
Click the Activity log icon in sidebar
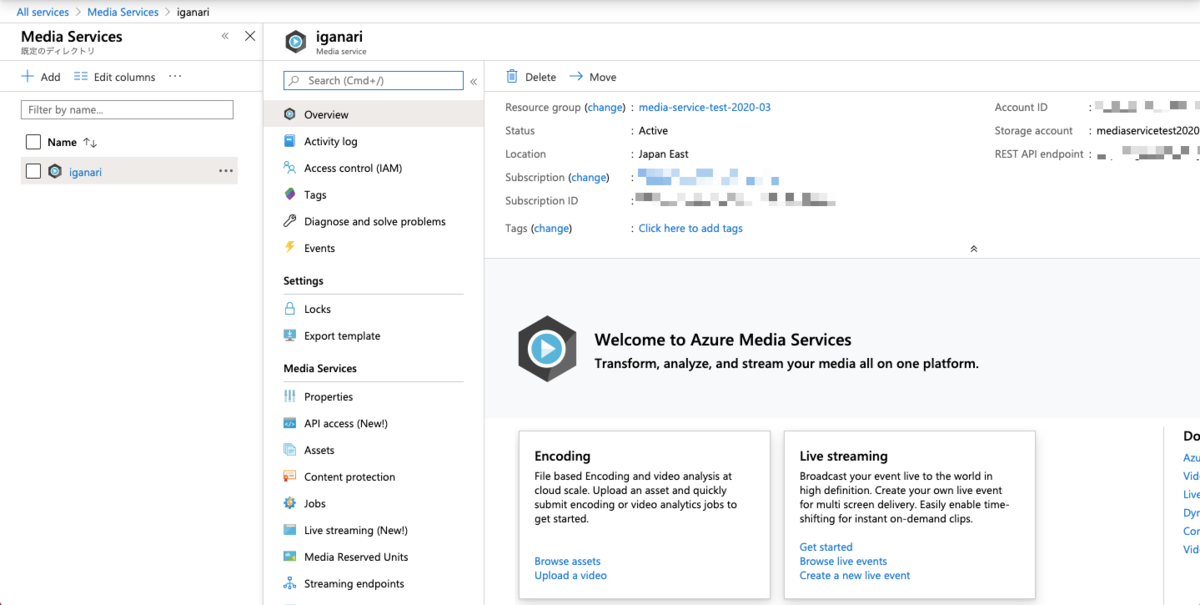290,142
